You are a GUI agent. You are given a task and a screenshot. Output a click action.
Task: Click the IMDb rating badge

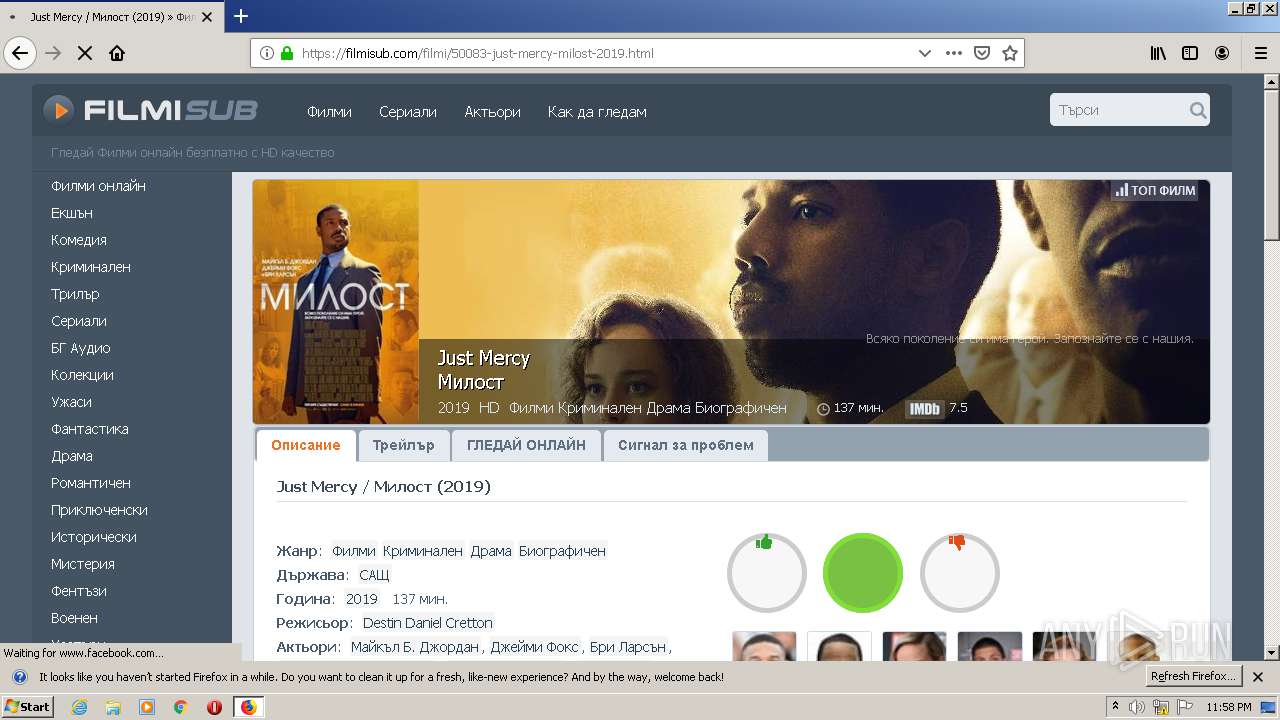tap(924, 408)
